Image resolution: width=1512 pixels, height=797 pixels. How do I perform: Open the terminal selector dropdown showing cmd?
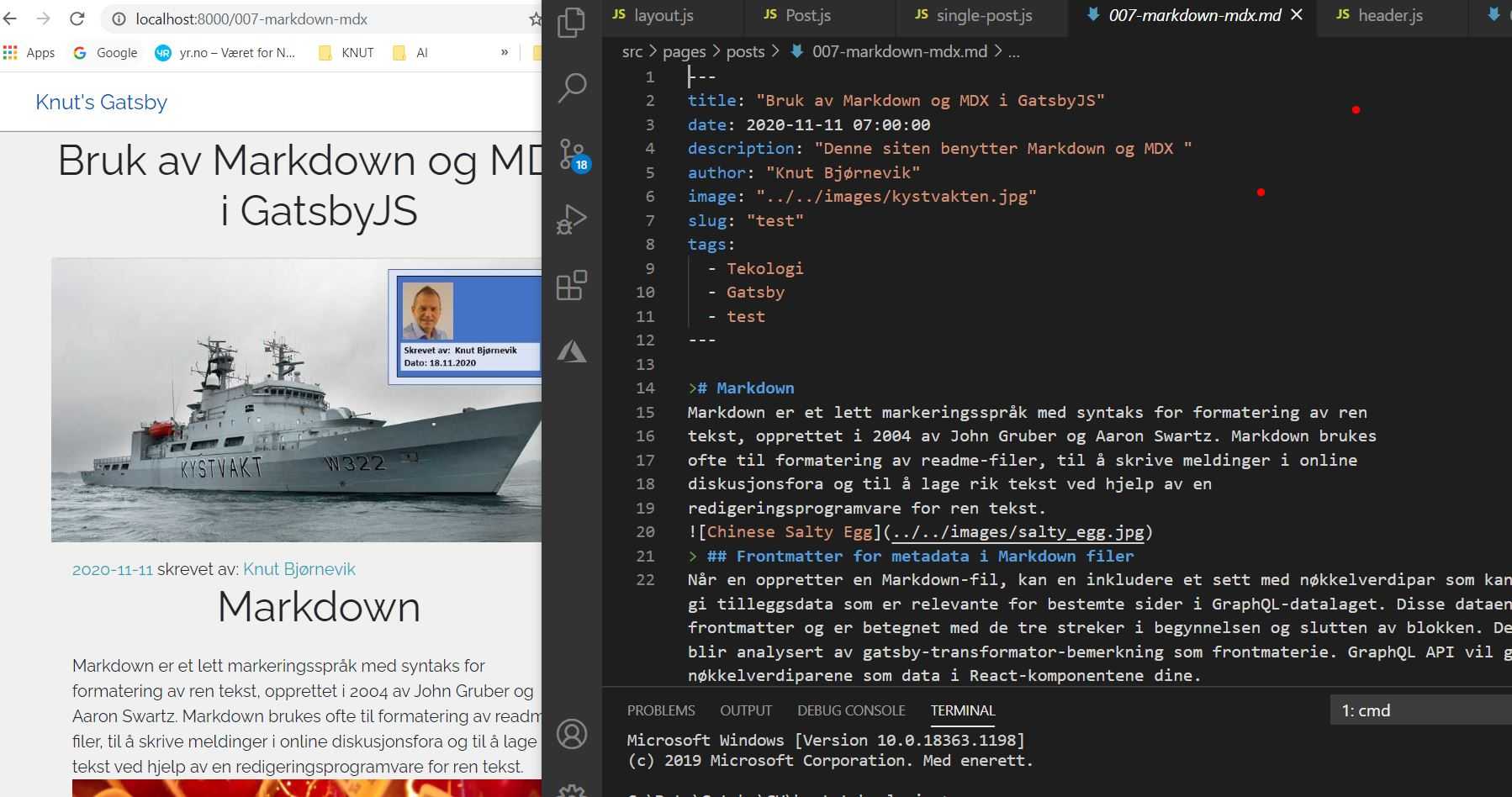[1421, 710]
